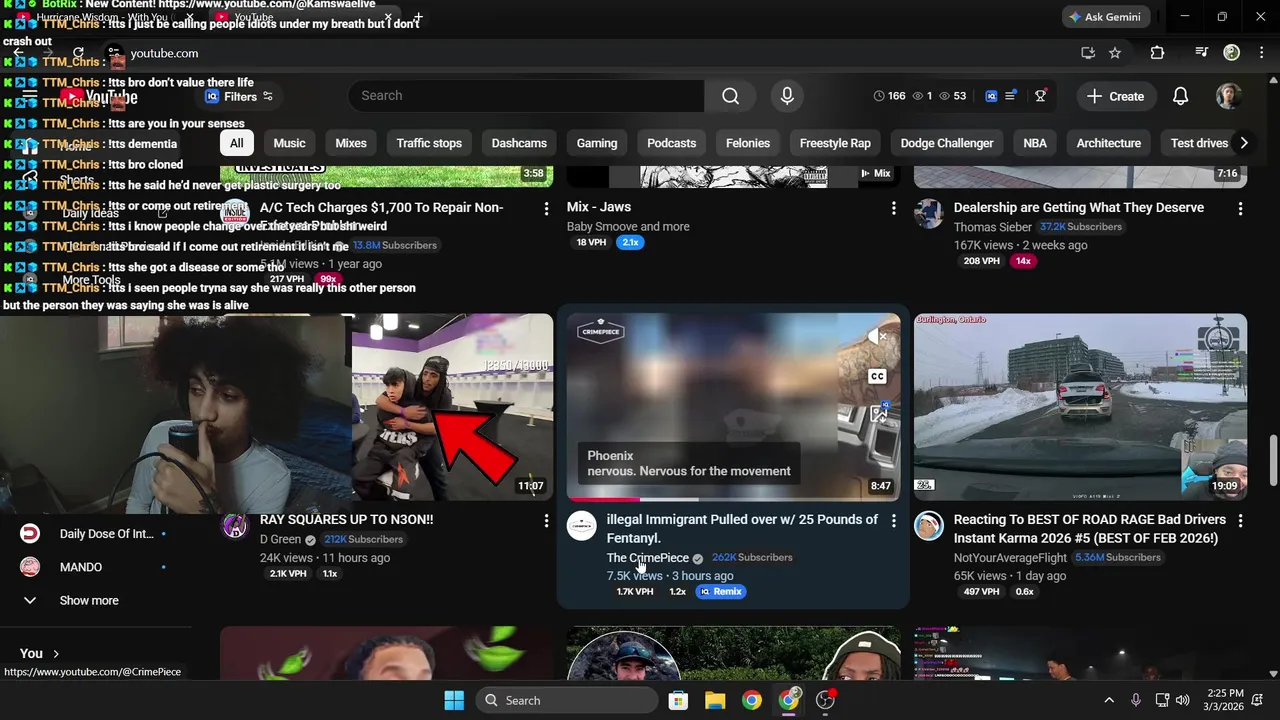Image resolution: width=1280 pixels, height=720 pixels.
Task: Expand the You section chevron
Action: tap(56, 653)
